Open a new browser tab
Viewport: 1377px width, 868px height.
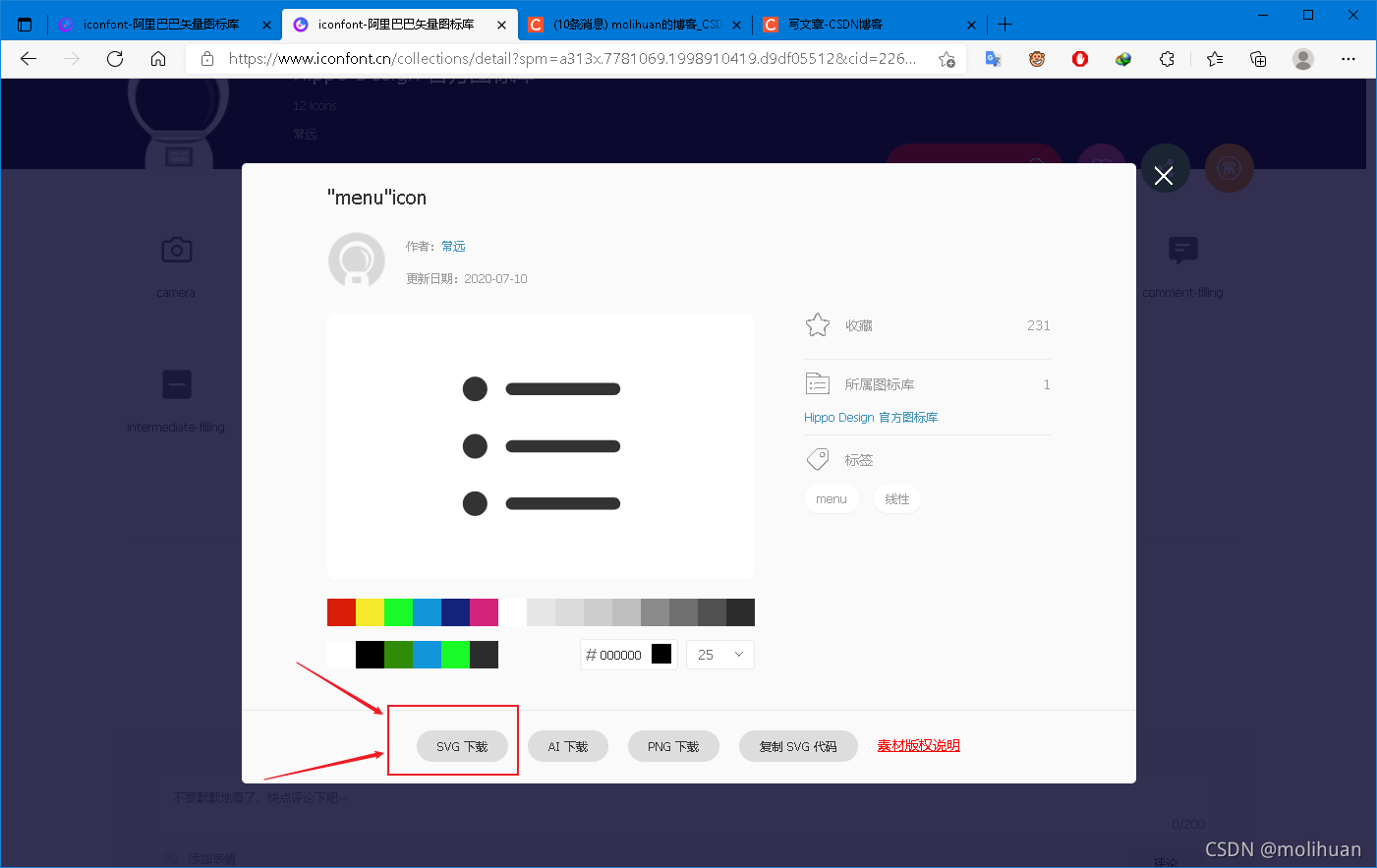click(1004, 25)
